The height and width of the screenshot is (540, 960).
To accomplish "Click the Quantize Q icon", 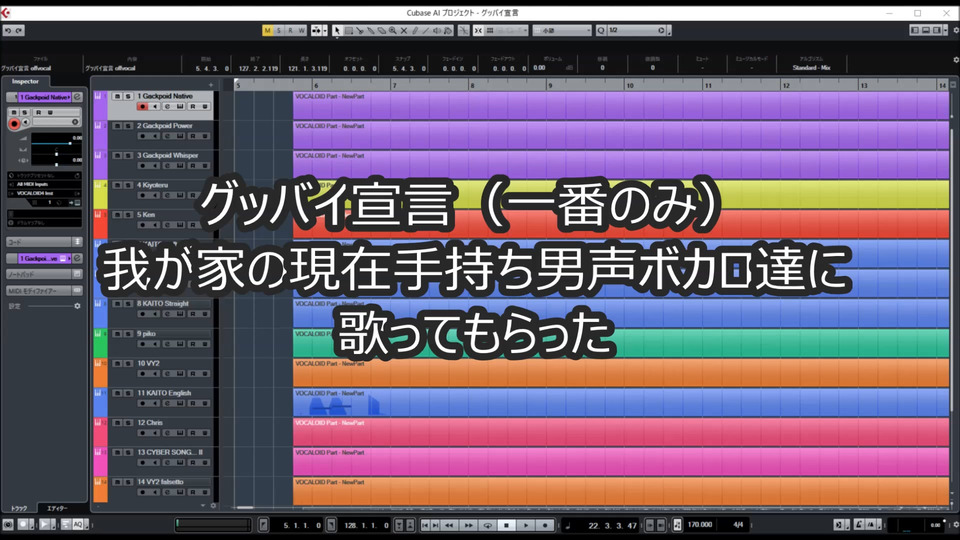I will click(x=601, y=31).
